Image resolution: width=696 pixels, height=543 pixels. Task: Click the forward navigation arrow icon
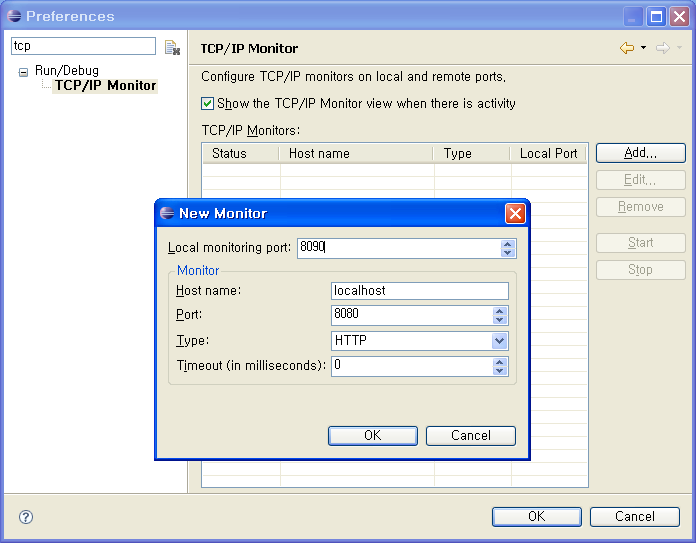coord(662,48)
